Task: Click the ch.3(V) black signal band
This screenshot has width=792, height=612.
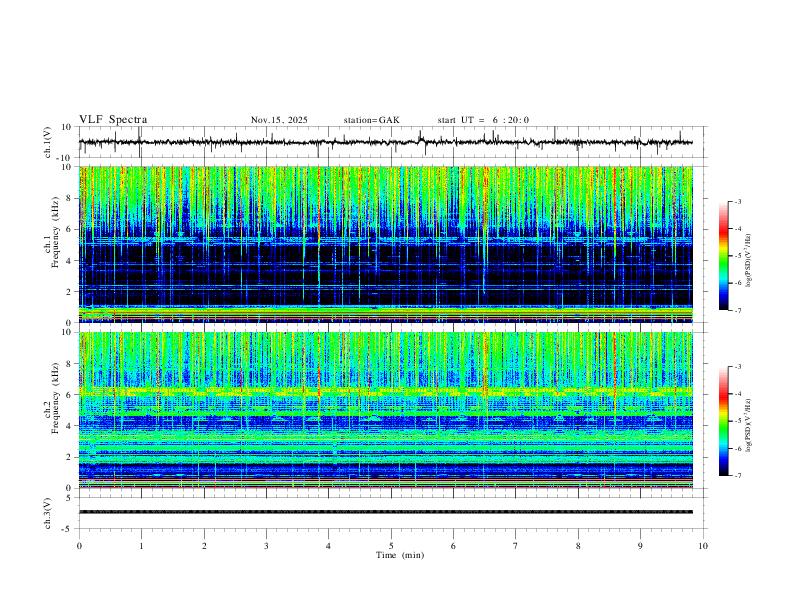Action: click(x=386, y=512)
